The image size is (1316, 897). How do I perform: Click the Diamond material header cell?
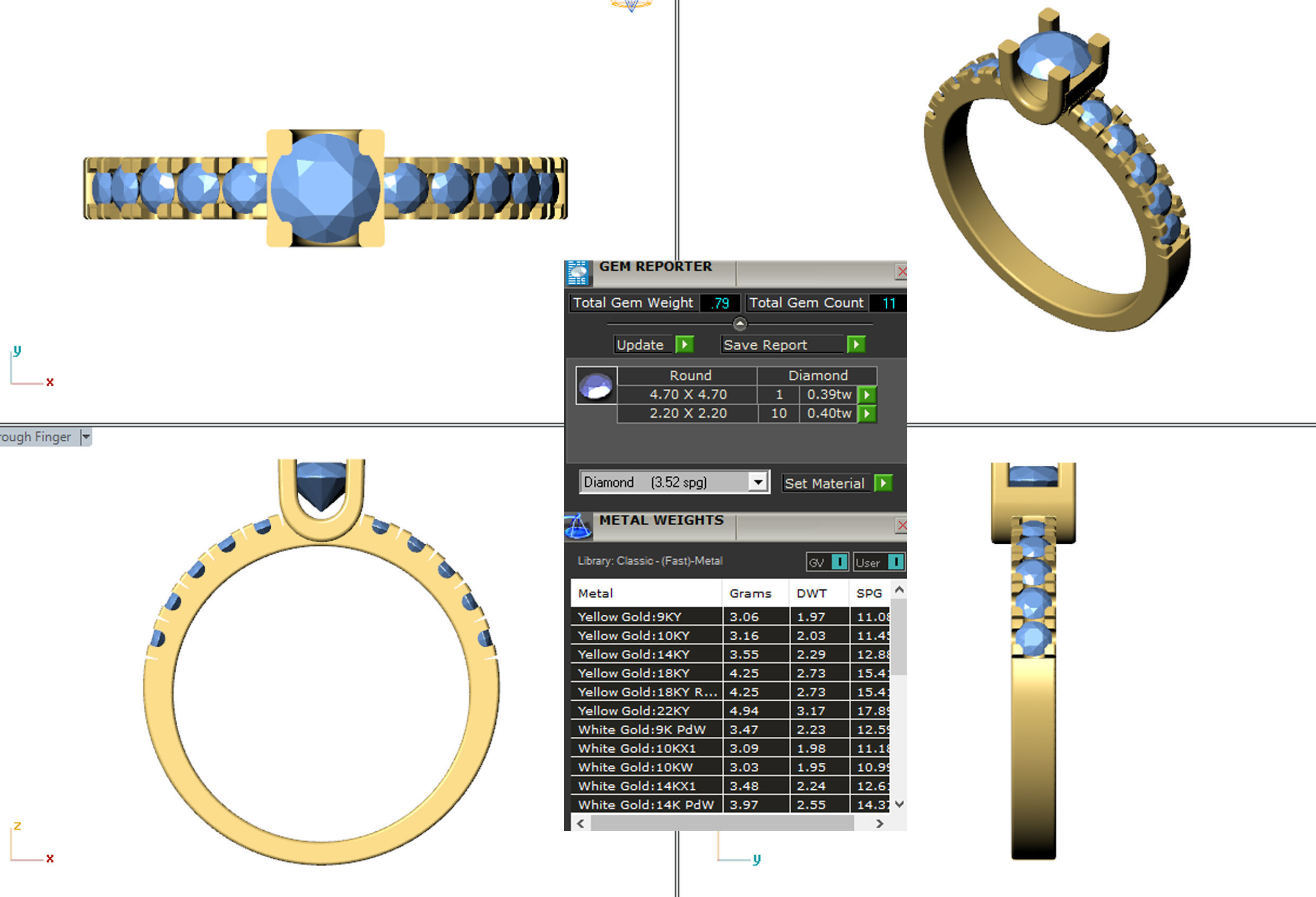pyautogui.click(x=818, y=375)
